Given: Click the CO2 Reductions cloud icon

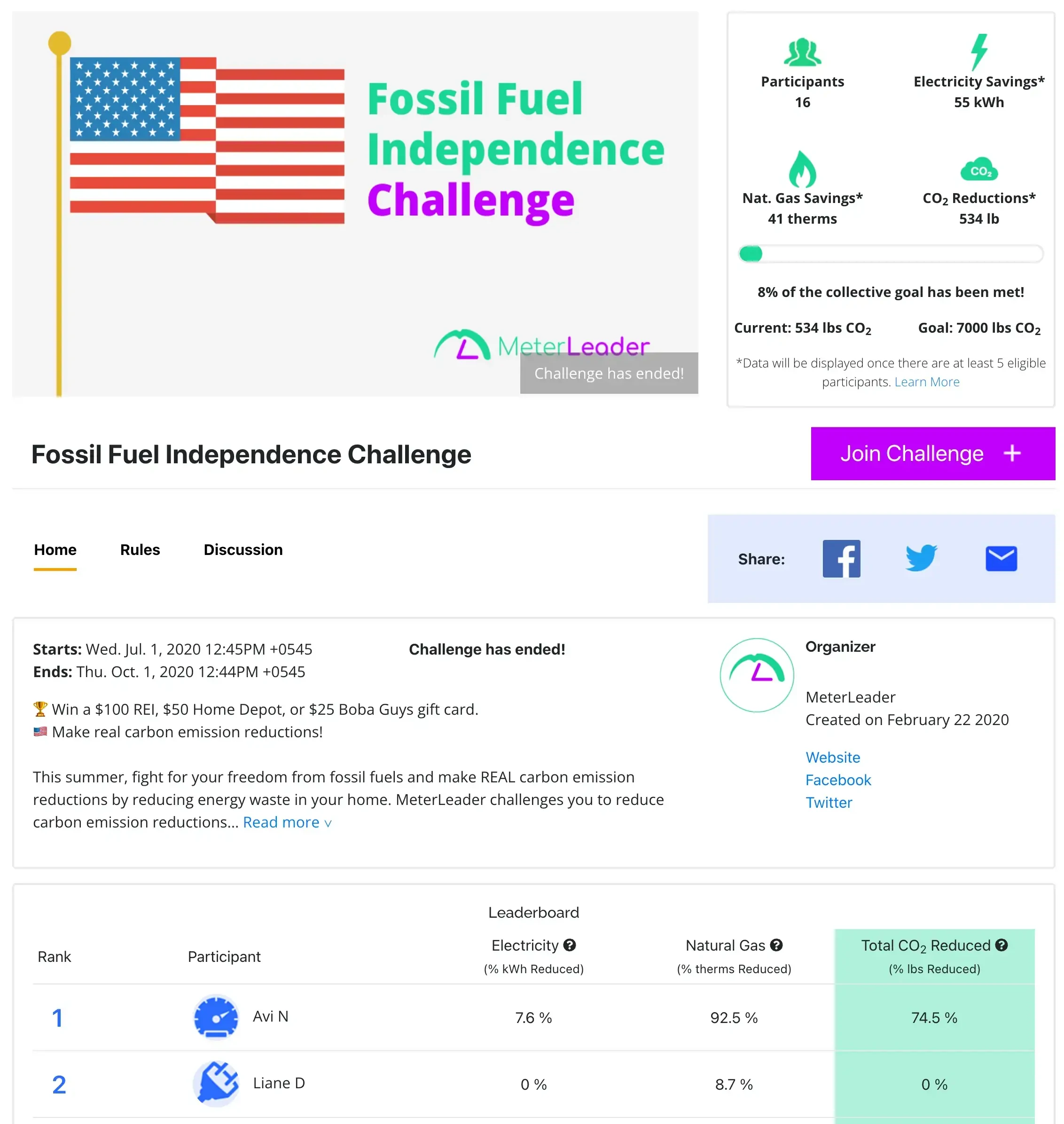Looking at the screenshot, I should (979, 170).
